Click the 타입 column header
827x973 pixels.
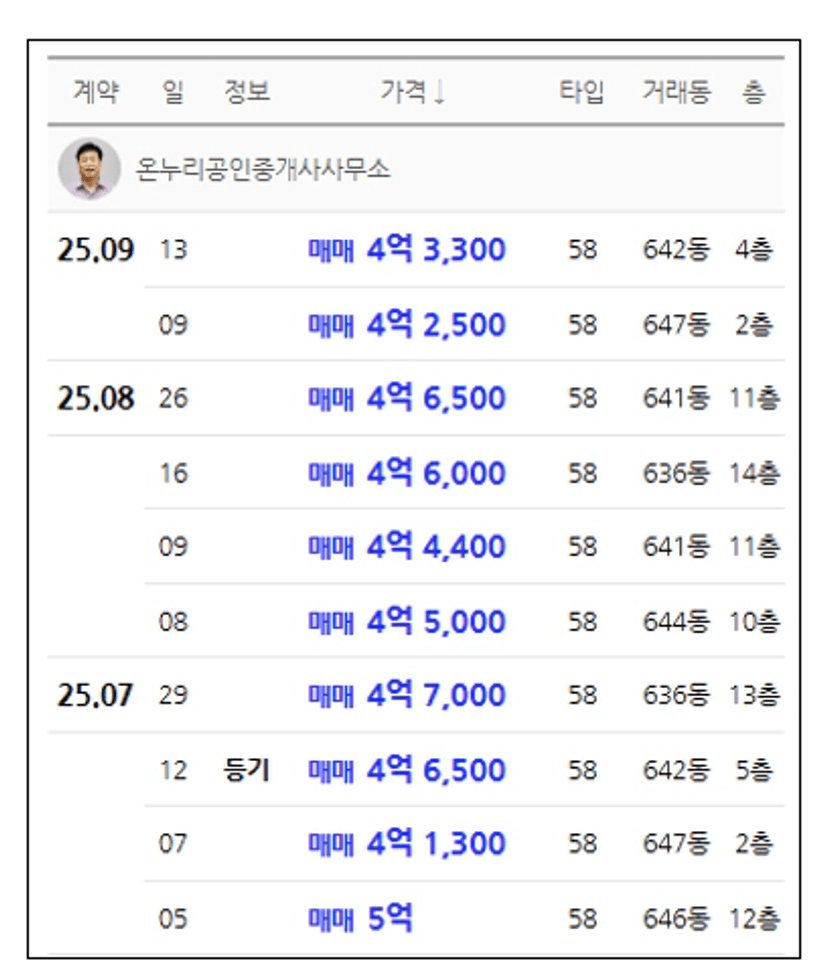581,92
